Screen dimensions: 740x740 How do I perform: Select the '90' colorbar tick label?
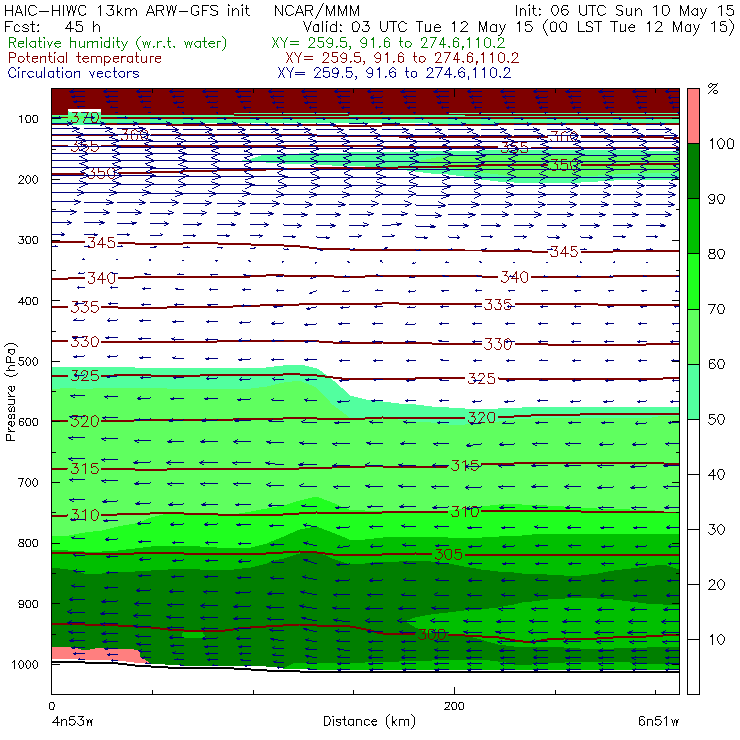pos(716,199)
